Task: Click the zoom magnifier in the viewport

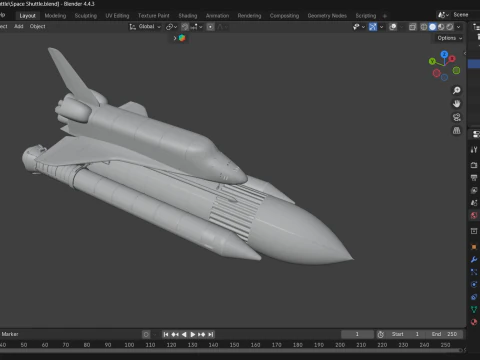Action: [x=457, y=90]
